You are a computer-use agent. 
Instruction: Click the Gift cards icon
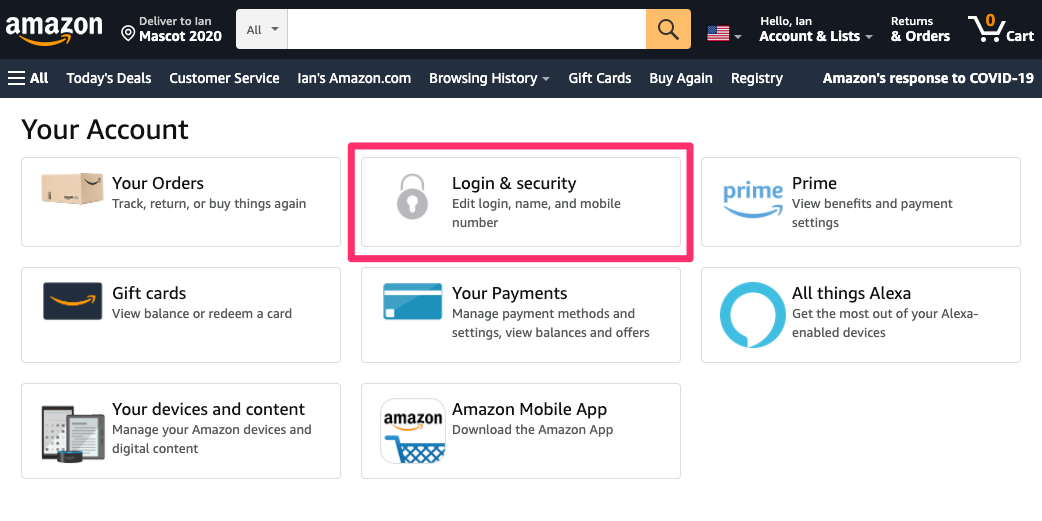(x=72, y=301)
